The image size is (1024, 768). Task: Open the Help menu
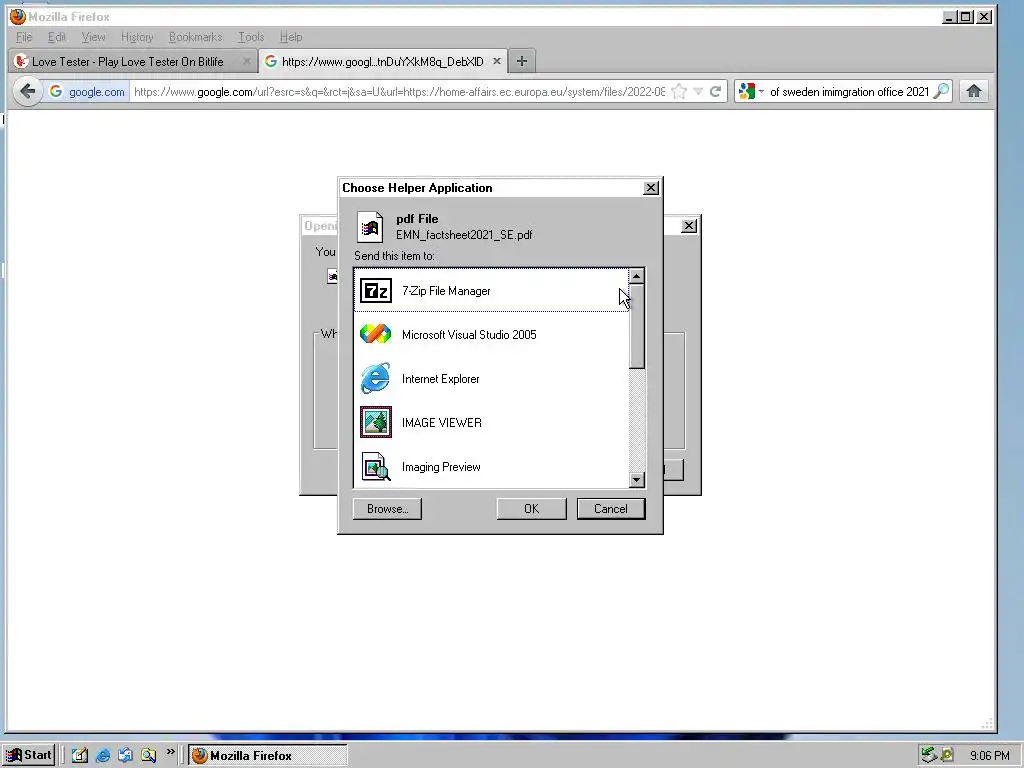click(291, 37)
